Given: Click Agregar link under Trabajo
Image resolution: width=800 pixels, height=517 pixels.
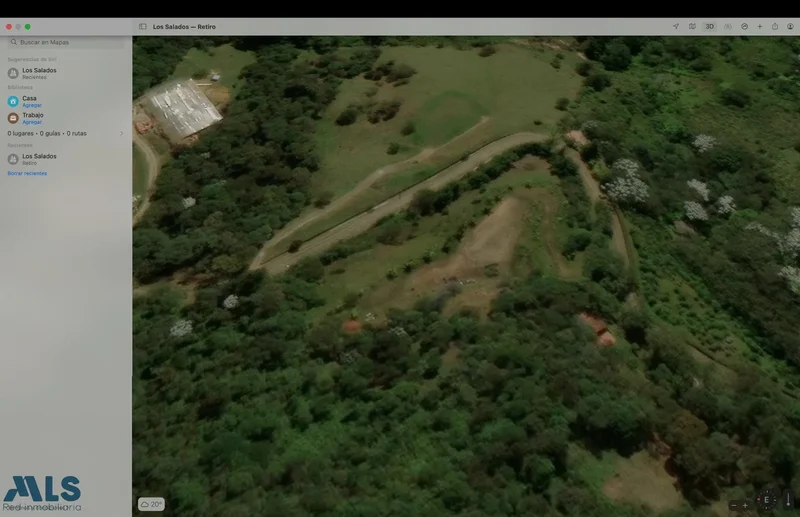Looking at the screenshot, I should 32,122.
